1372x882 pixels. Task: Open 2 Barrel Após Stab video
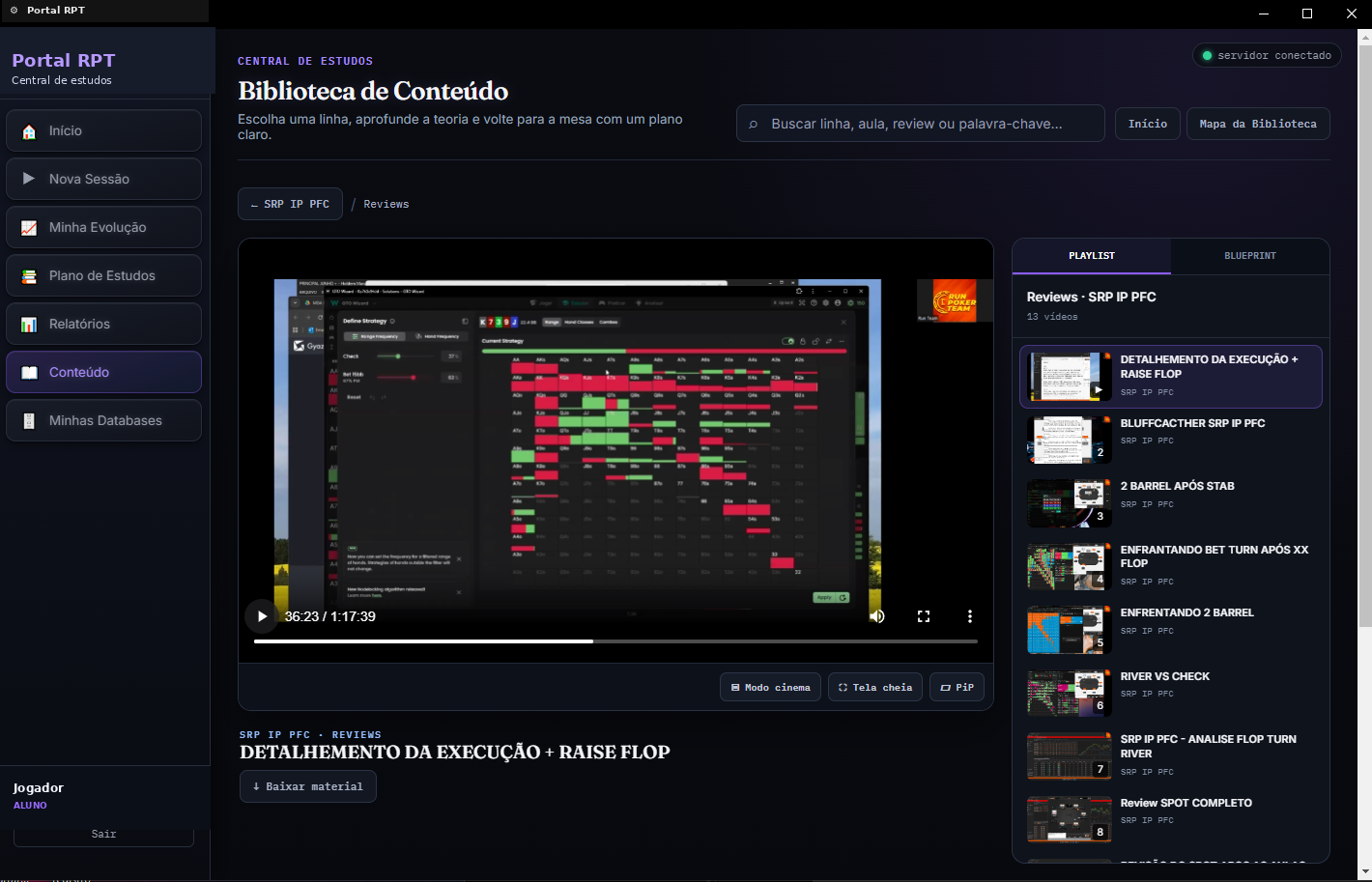pyautogui.click(x=1171, y=502)
